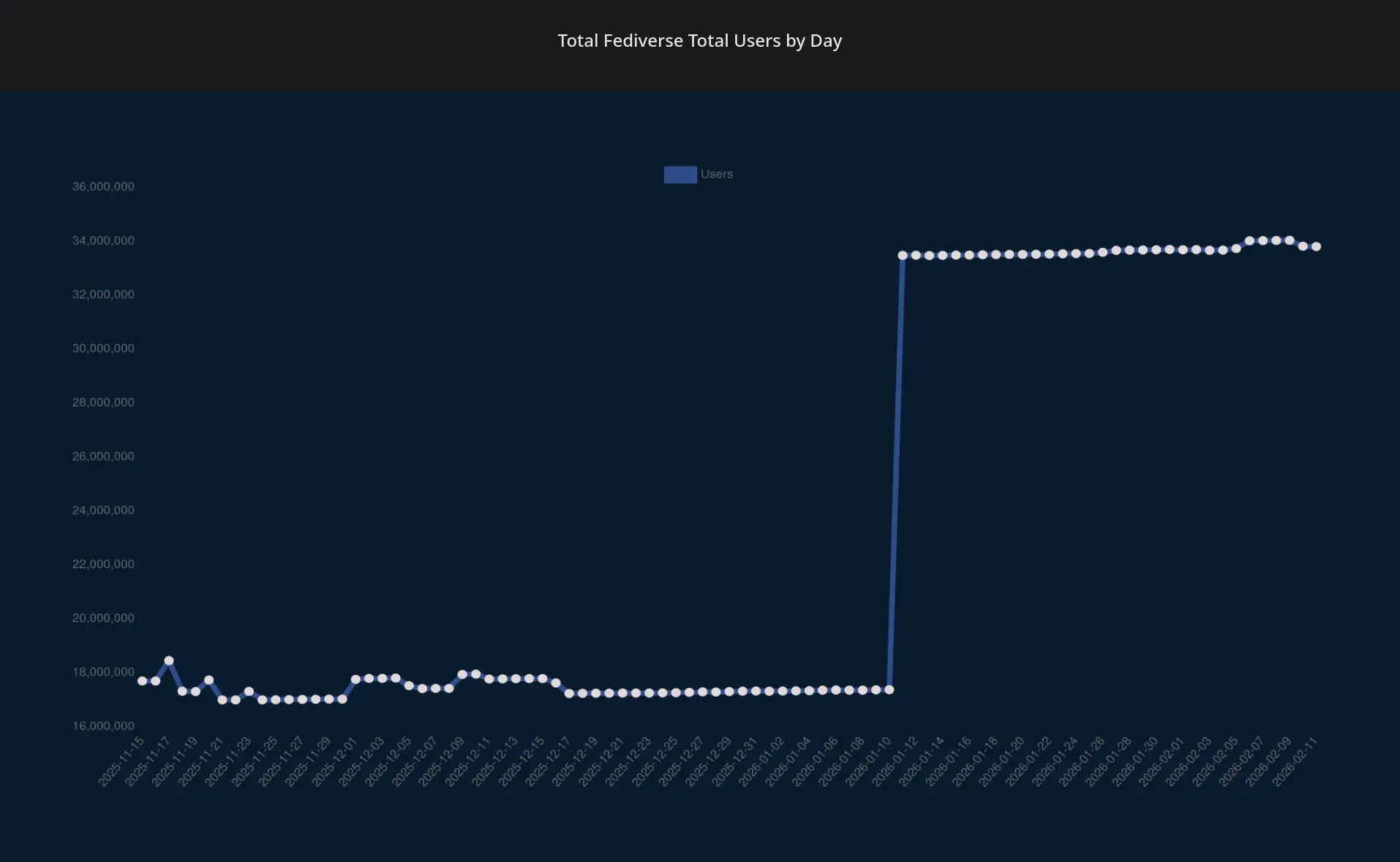1400x862 pixels.
Task: Select the data point on 2025-12-01
Action: [x=355, y=679]
